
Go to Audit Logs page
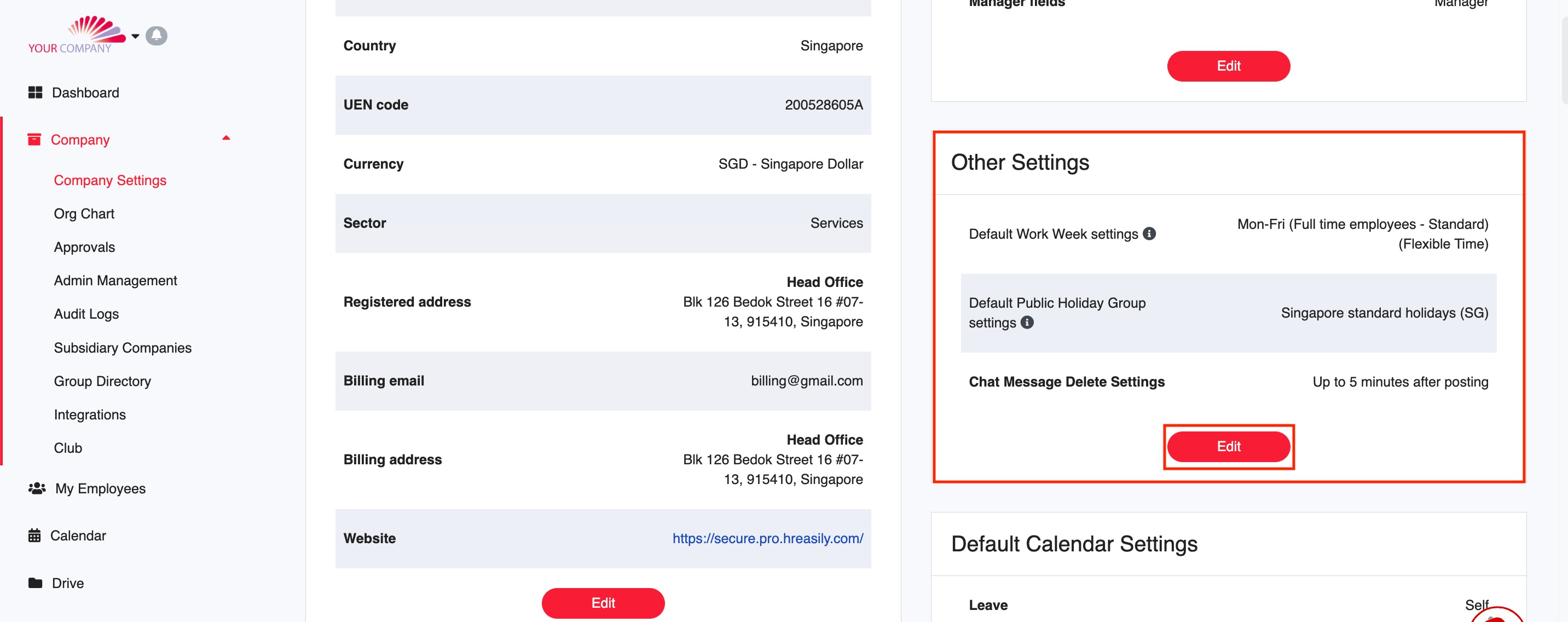click(86, 314)
